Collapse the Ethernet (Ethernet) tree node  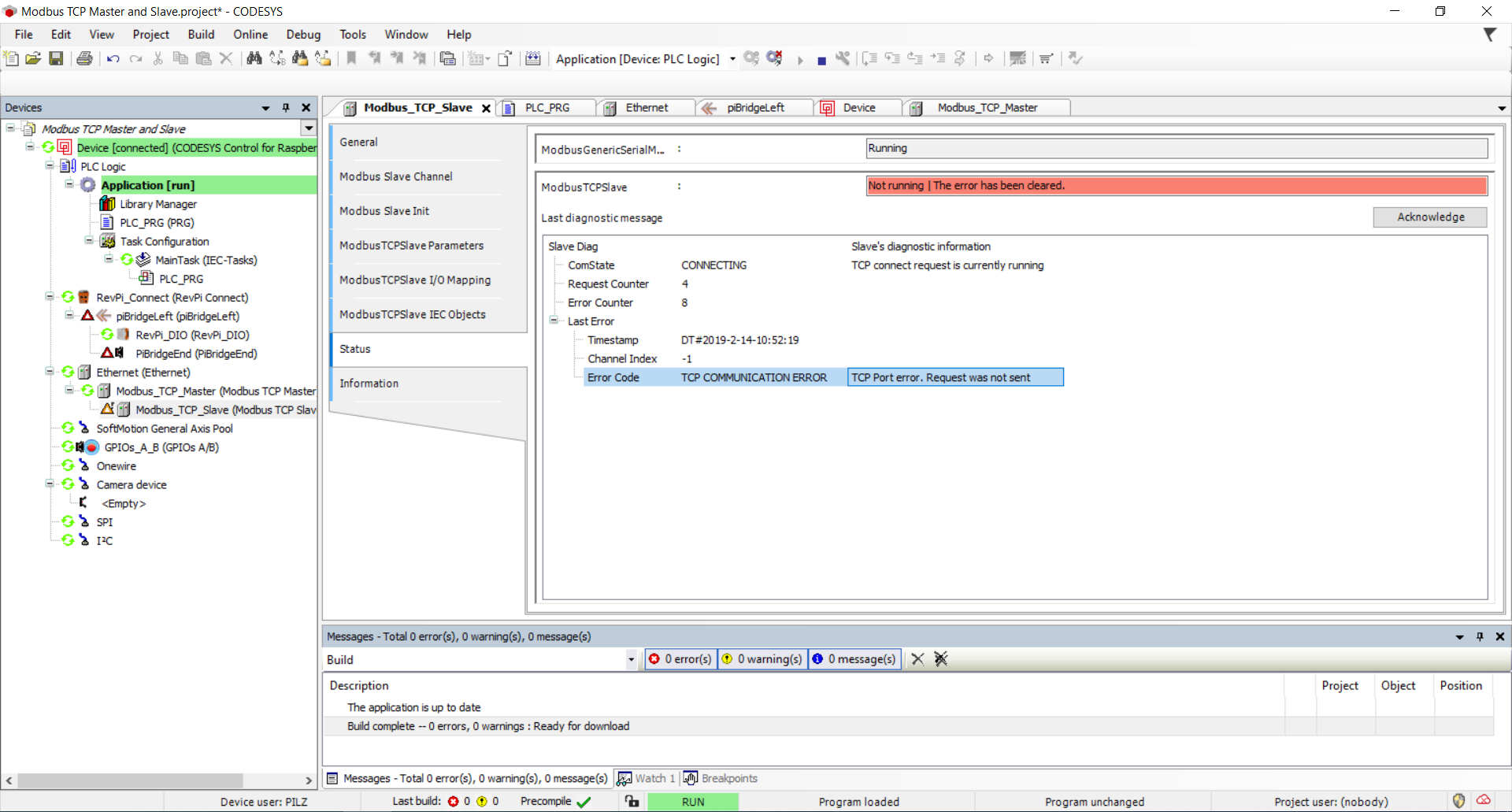(50, 372)
